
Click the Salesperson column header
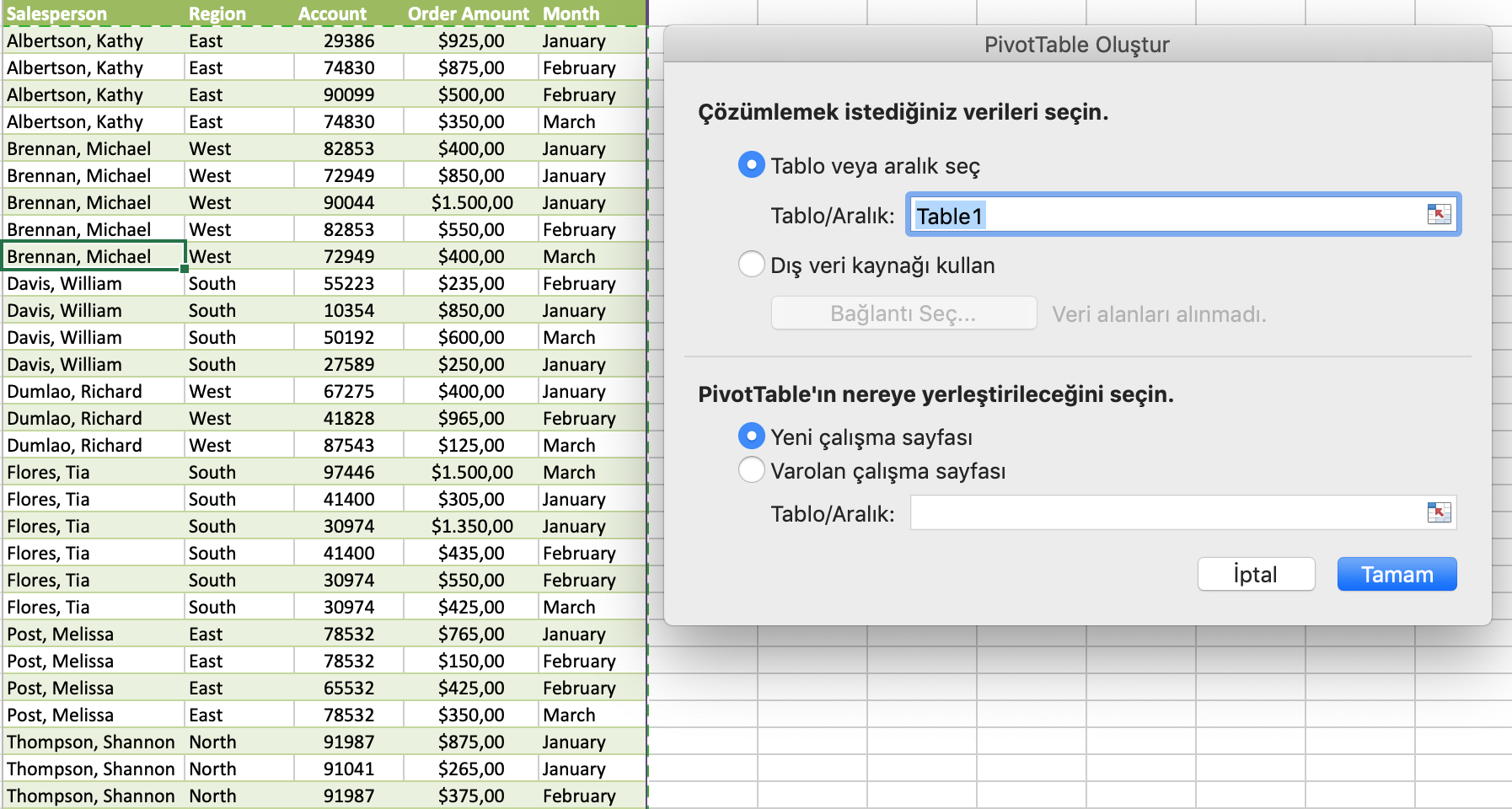click(x=56, y=13)
